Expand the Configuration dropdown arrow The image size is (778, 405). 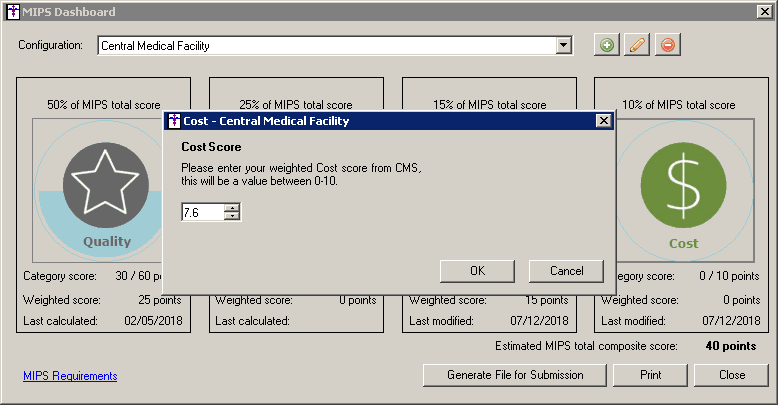[x=564, y=46]
